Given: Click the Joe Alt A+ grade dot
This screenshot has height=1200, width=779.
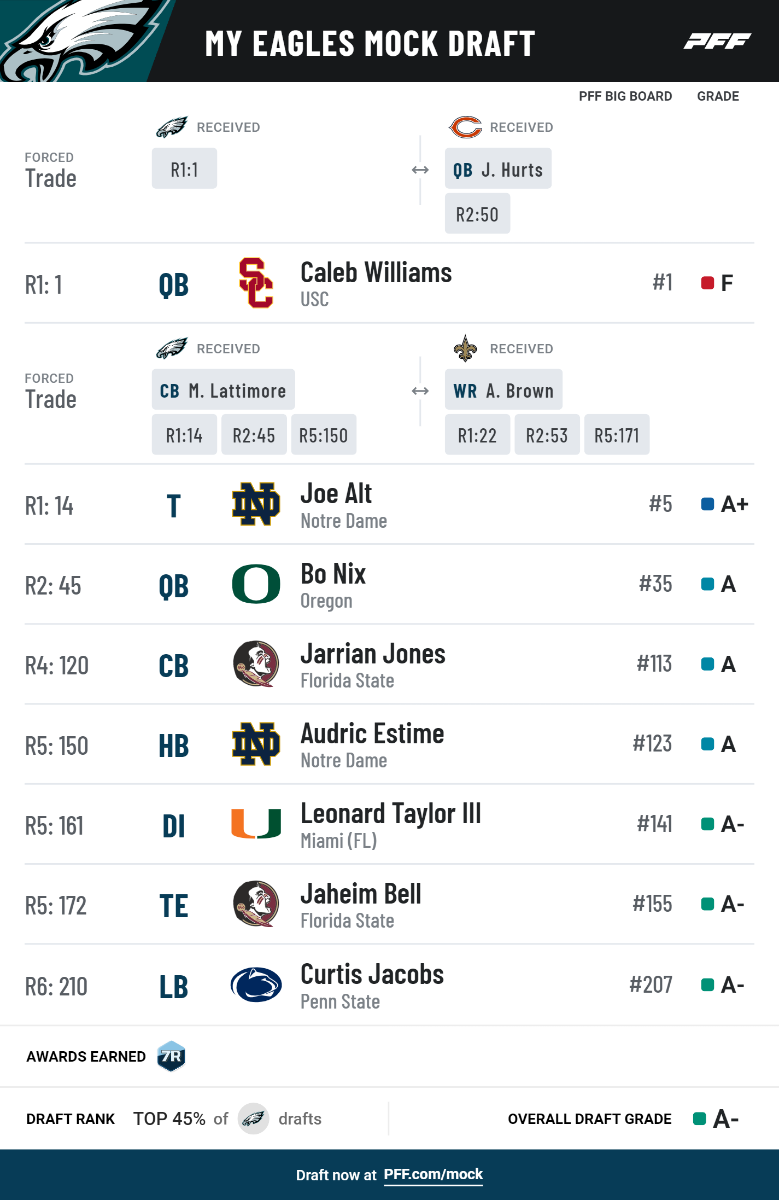Looking at the screenshot, I should point(707,505).
